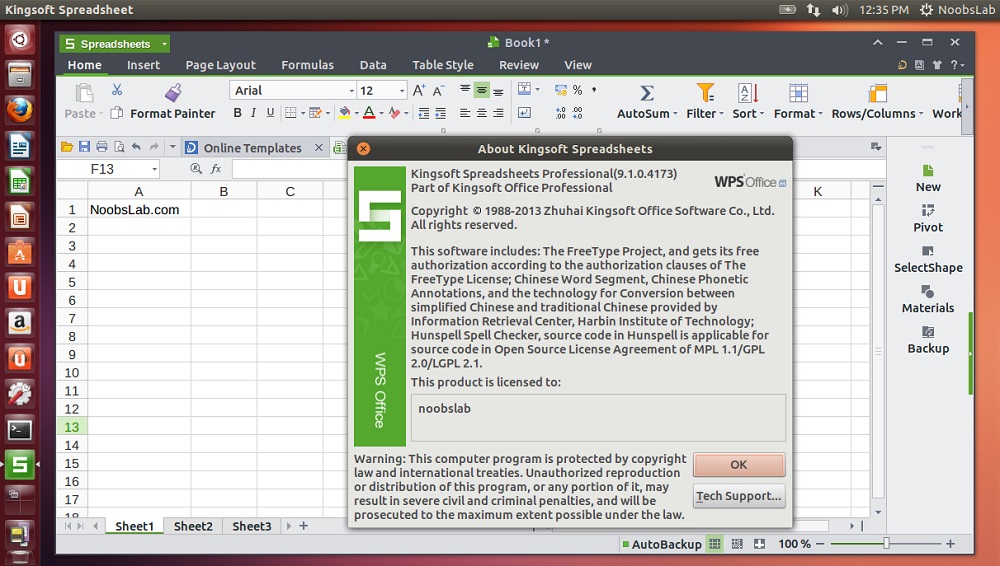Image resolution: width=1000 pixels, height=566 pixels.
Task: Click the increase decimal places icon
Action: [560, 113]
